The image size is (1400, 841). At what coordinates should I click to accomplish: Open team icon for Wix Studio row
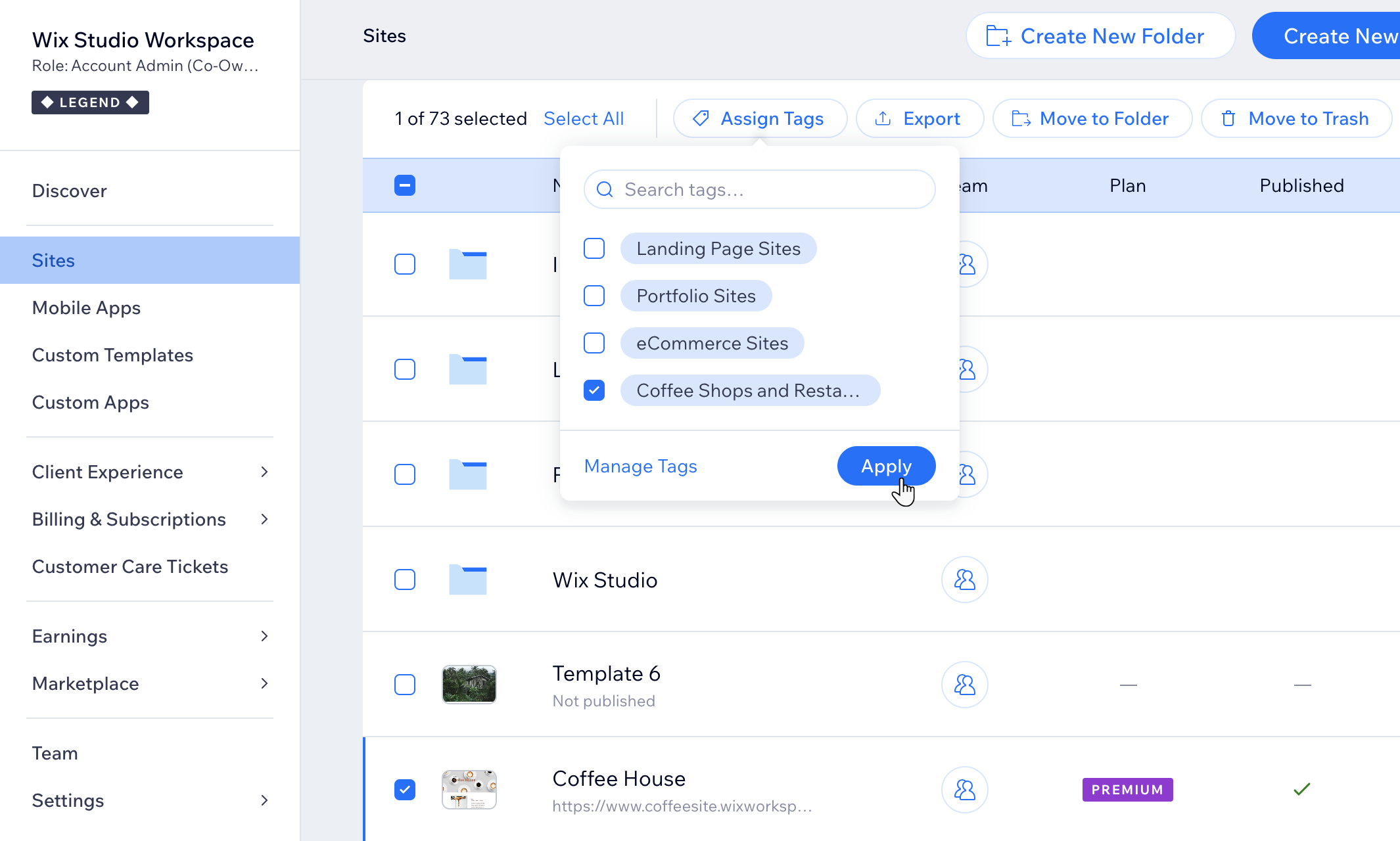965,580
